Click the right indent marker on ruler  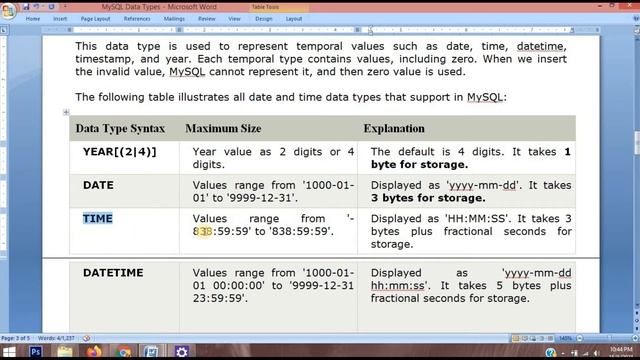(x=572, y=30)
